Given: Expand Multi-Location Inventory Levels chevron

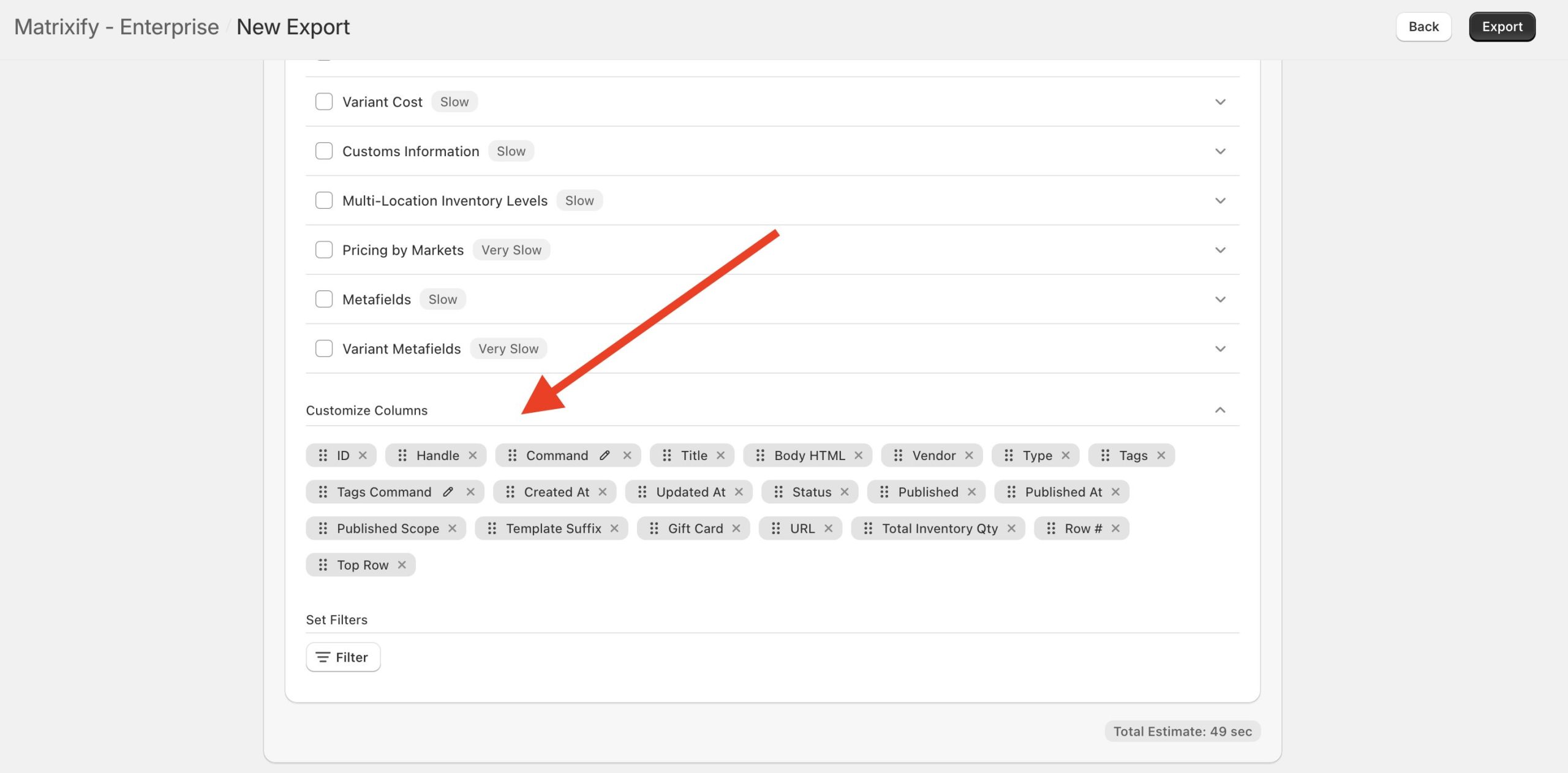Looking at the screenshot, I should (1220, 201).
